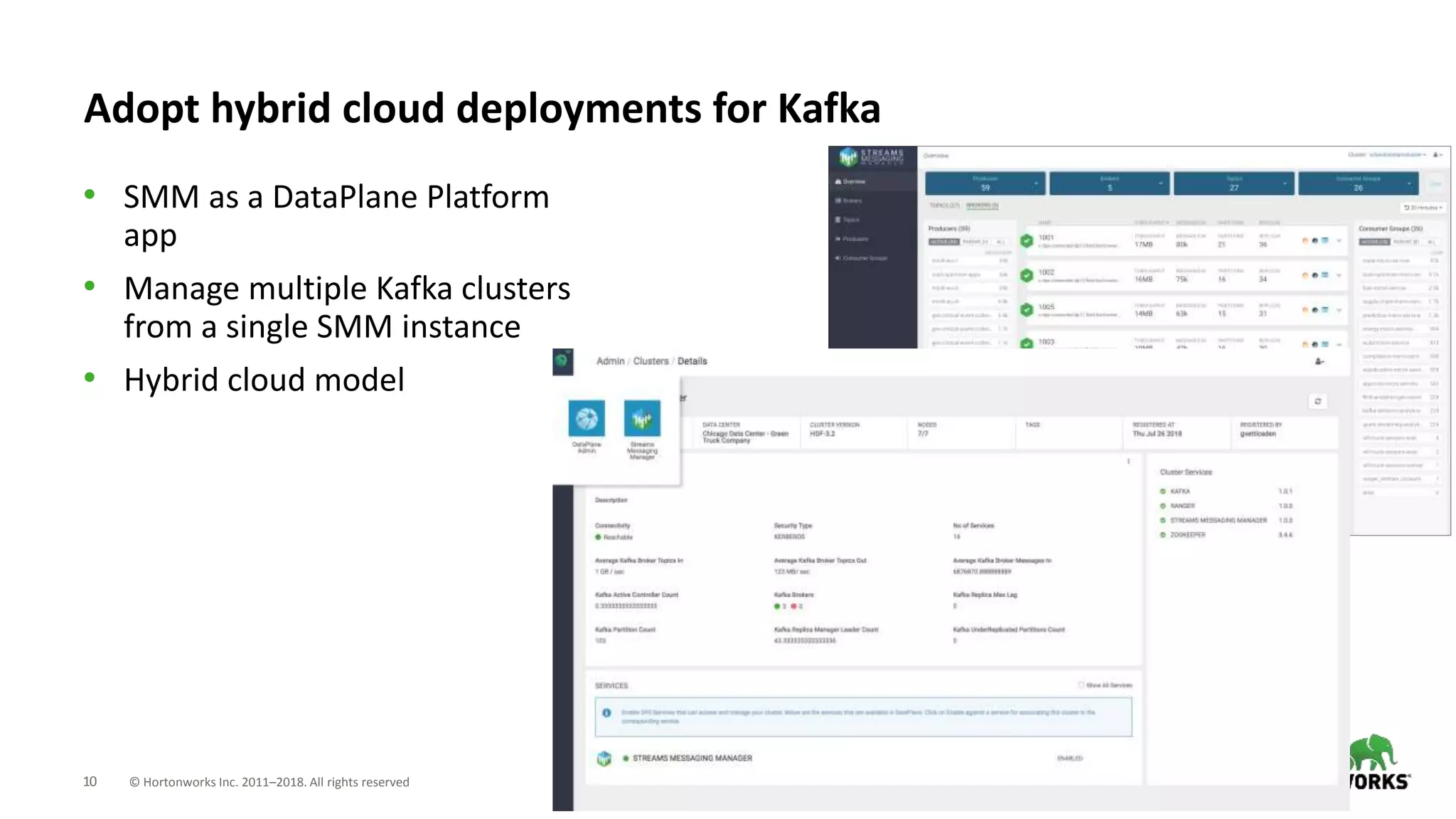Click the DataPlane logo icon beside Admin breadcrumb
The width and height of the screenshot is (1456, 819).
pos(562,362)
